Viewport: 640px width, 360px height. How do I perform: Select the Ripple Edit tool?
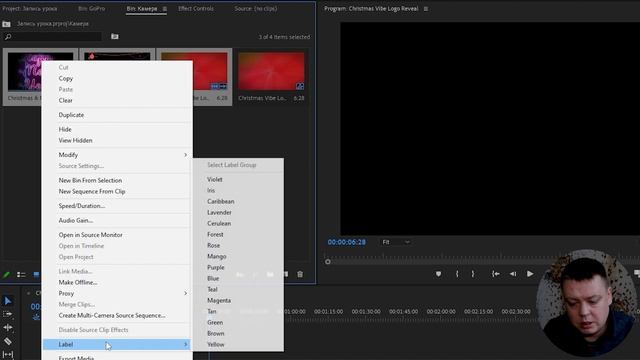[8, 327]
